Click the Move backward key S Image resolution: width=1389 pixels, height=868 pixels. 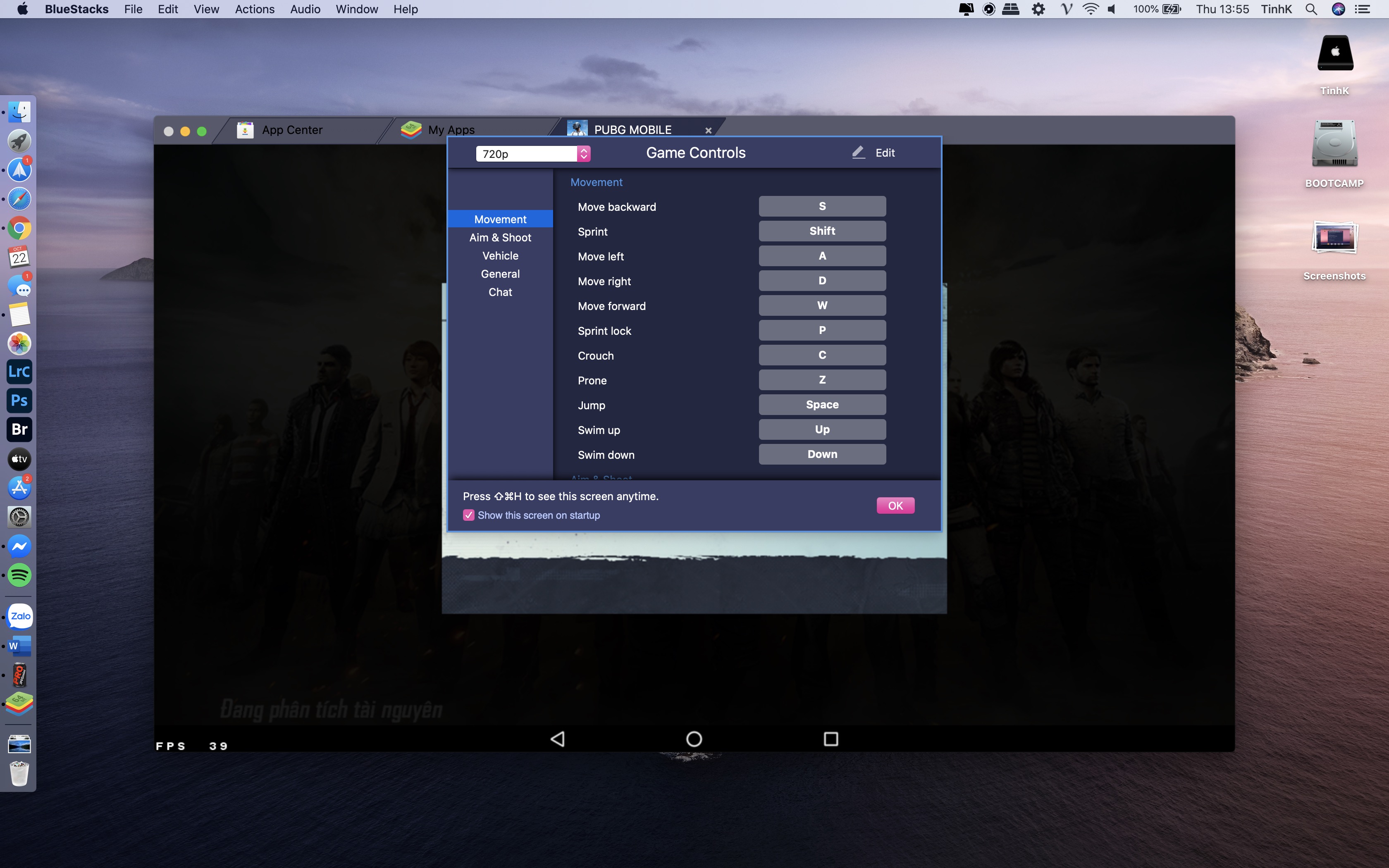pos(822,206)
